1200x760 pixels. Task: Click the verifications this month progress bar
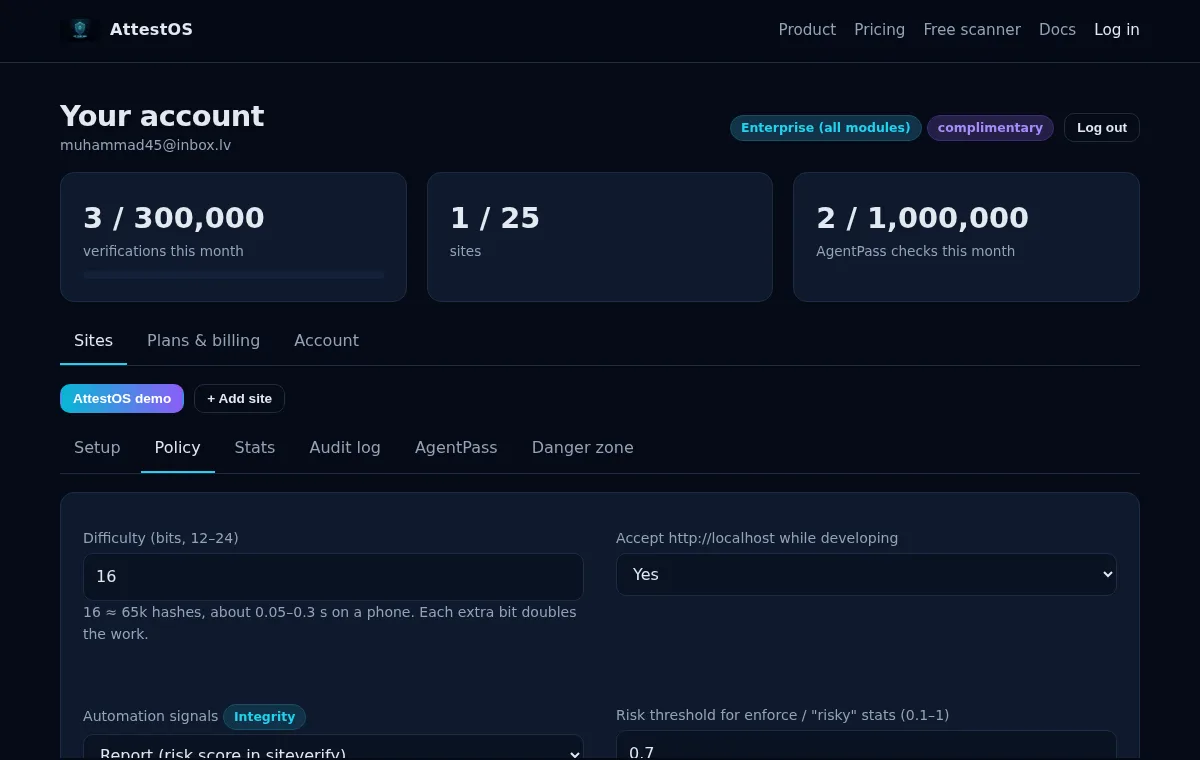[x=234, y=275]
